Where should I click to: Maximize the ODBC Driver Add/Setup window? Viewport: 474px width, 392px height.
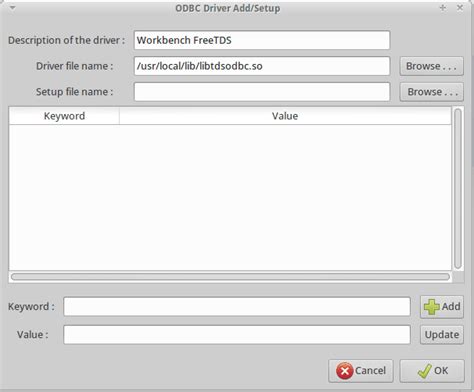click(x=443, y=8)
